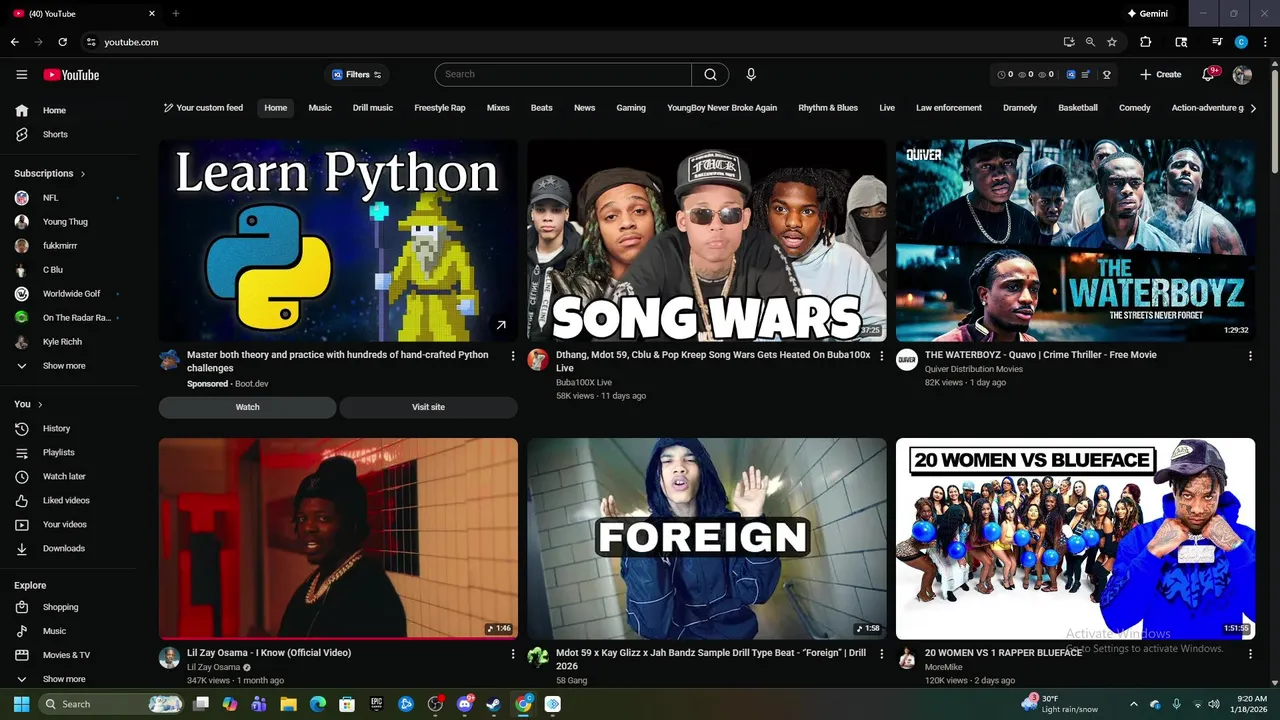Select the Drill music chip
The image size is (1280, 720).
tap(373, 108)
